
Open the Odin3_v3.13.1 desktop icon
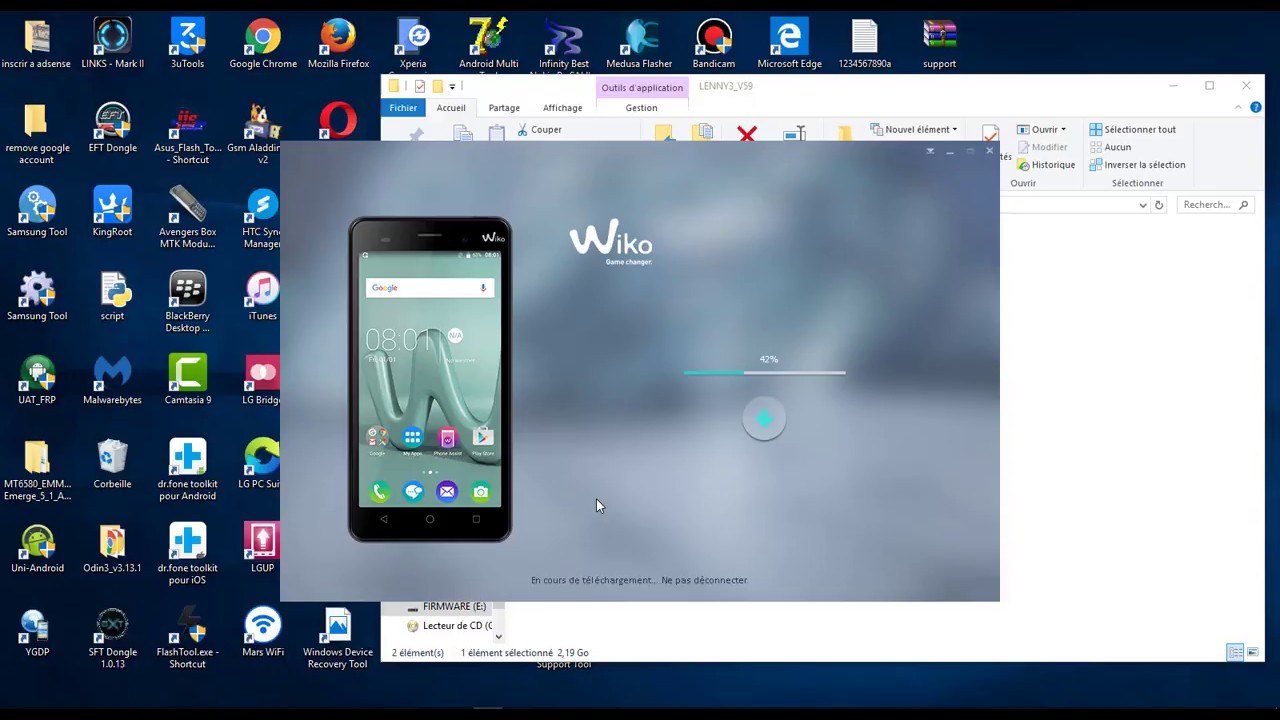(x=112, y=547)
